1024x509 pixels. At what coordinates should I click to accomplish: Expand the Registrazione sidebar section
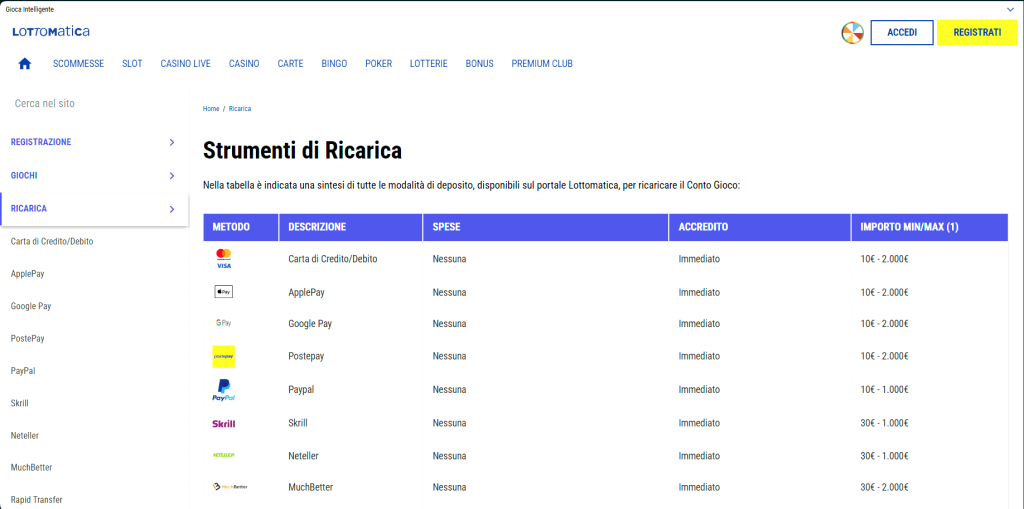coord(172,142)
